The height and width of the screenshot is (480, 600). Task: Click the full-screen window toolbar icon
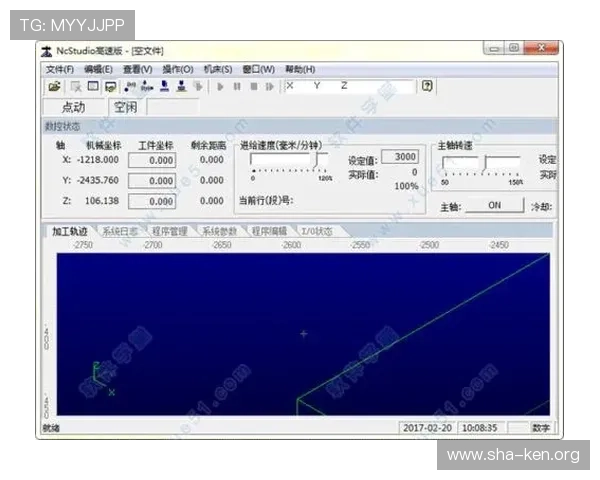click(93, 87)
